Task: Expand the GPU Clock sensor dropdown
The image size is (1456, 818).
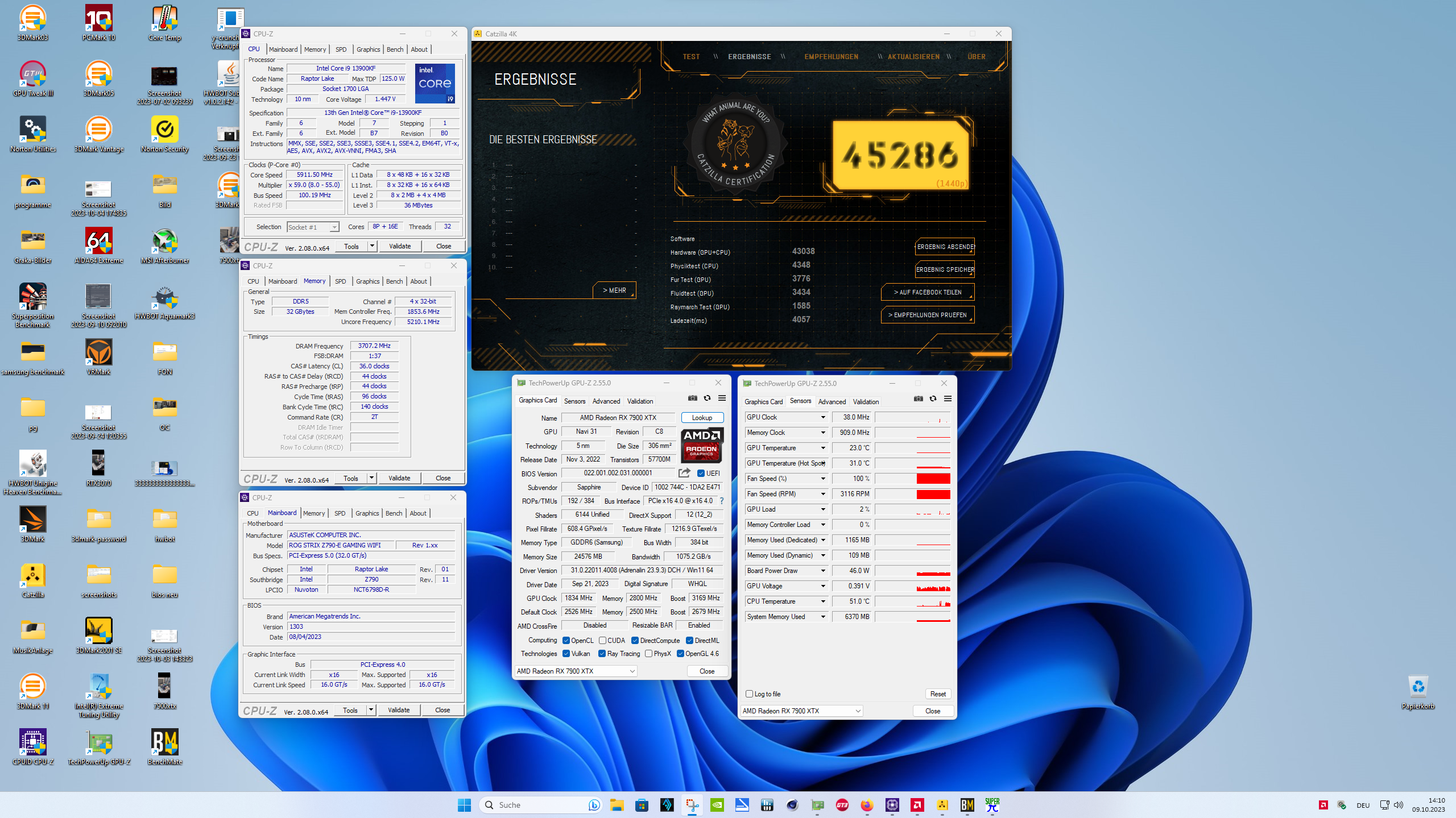Action: (822, 417)
